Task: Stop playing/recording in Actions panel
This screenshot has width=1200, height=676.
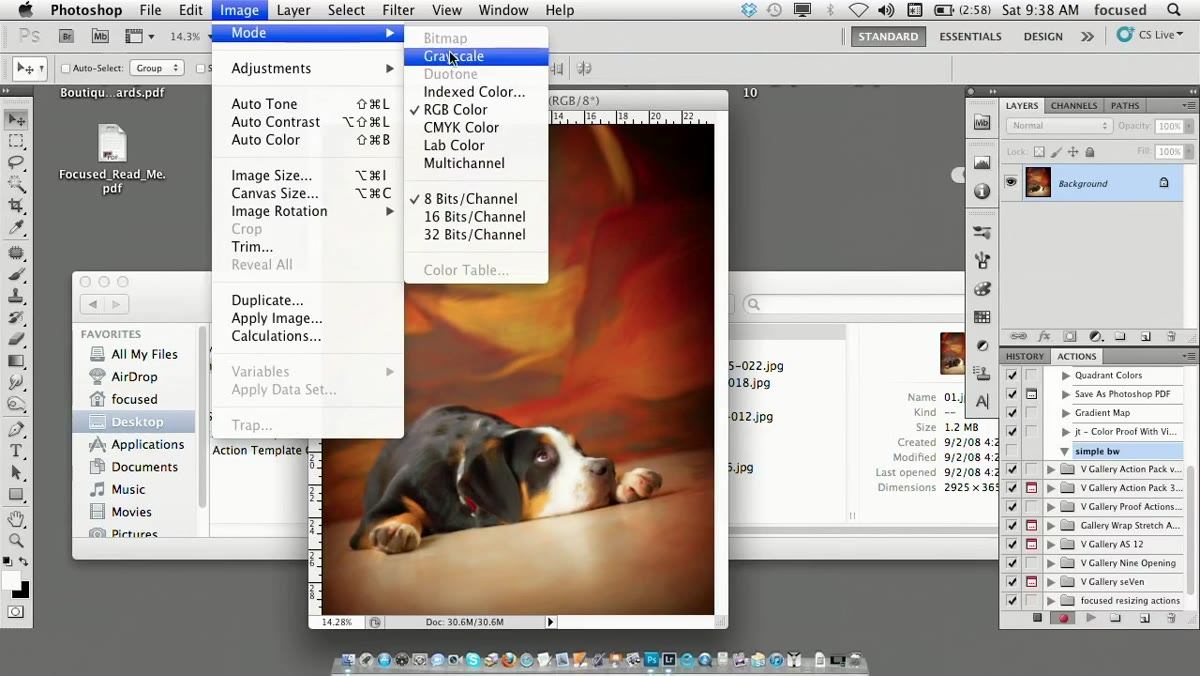Action: tap(1037, 619)
